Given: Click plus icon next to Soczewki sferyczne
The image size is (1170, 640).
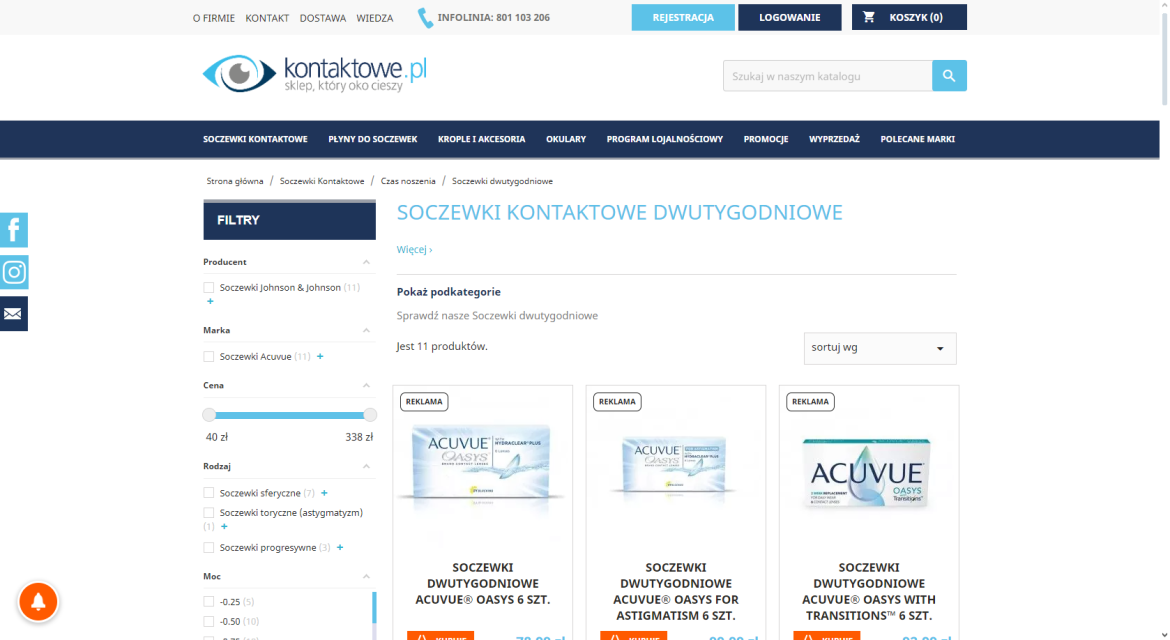Looking at the screenshot, I should [x=325, y=493].
